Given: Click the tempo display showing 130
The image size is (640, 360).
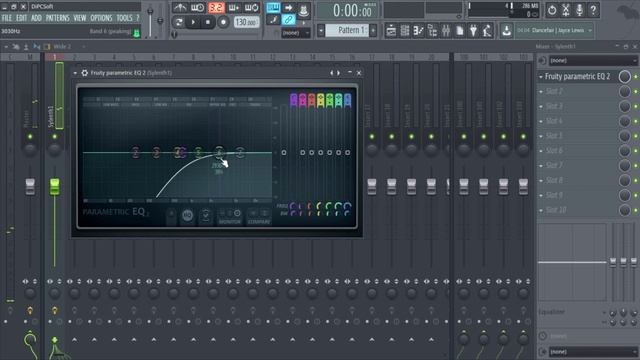Looking at the screenshot, I should [x=247, y=22].
